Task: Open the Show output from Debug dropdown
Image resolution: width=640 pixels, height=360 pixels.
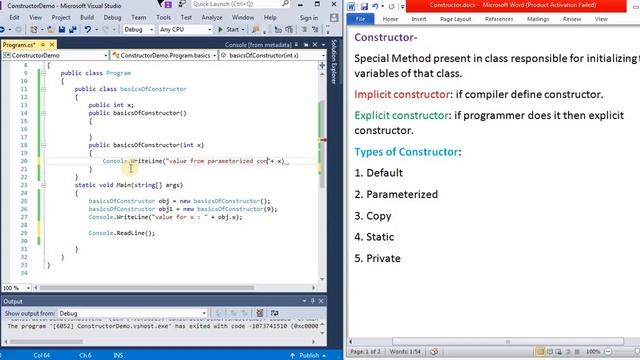Action: (x=132, y=313)
